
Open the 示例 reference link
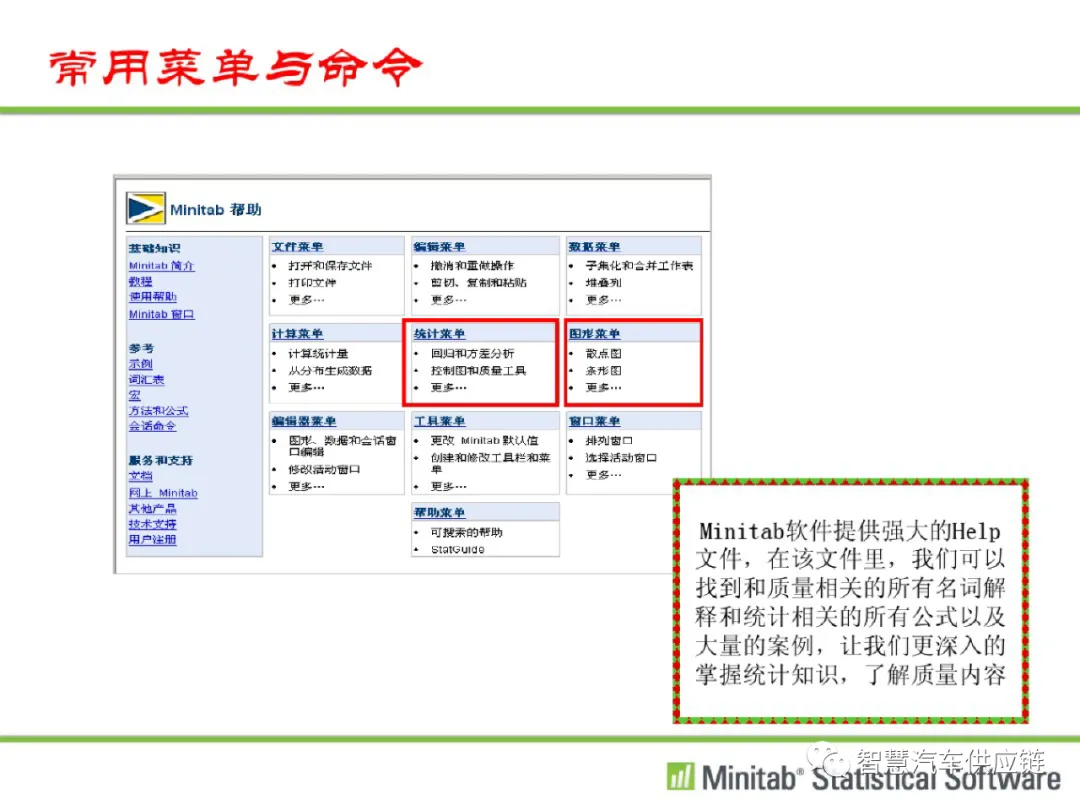pos(141,364)
